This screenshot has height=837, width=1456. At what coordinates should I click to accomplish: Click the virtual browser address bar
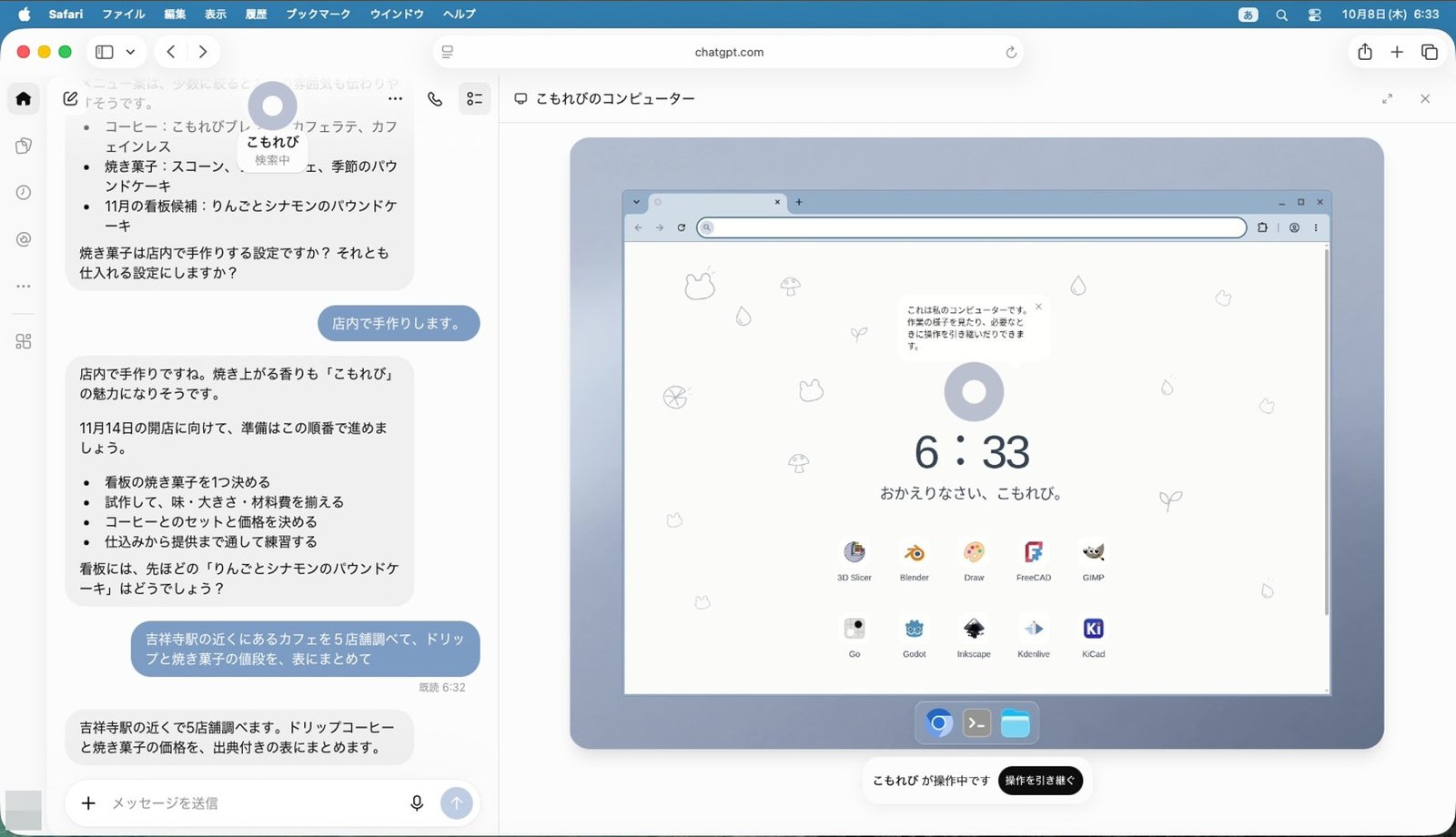pyautogui.click(x=971, y=227)
